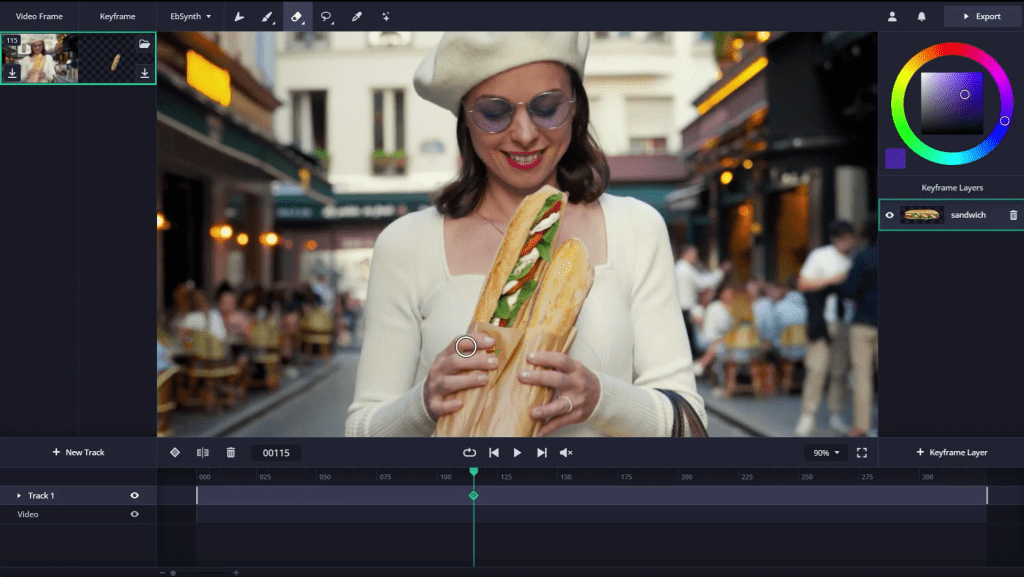Select the Eyedropper tool
This screenshot has height=577, width=1024.
(x=357, y=16)
